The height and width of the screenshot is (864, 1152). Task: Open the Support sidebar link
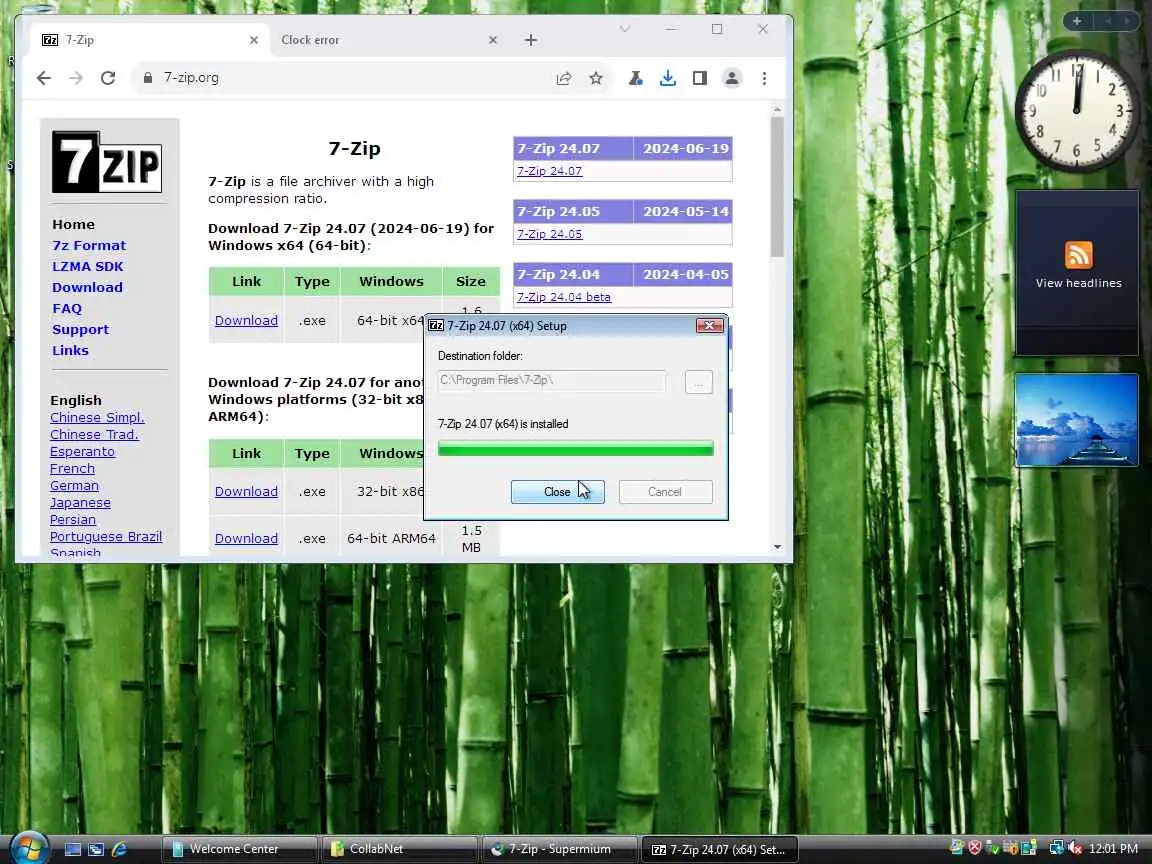tap(80, 329)
